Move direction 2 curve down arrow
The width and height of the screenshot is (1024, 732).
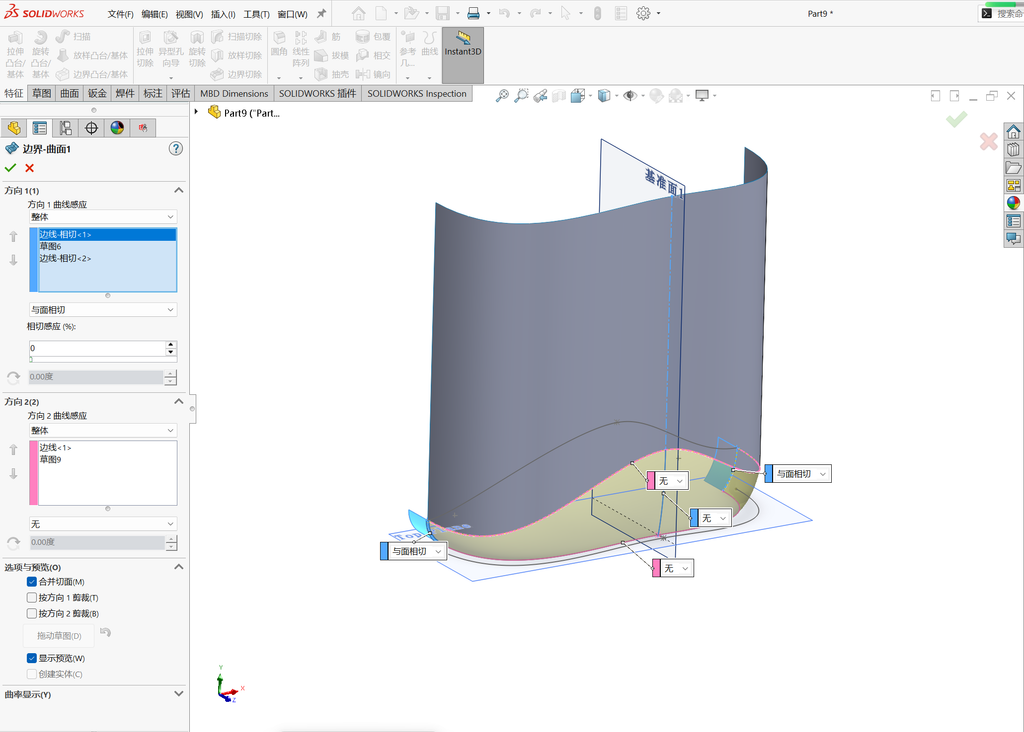tap(13, 473)
